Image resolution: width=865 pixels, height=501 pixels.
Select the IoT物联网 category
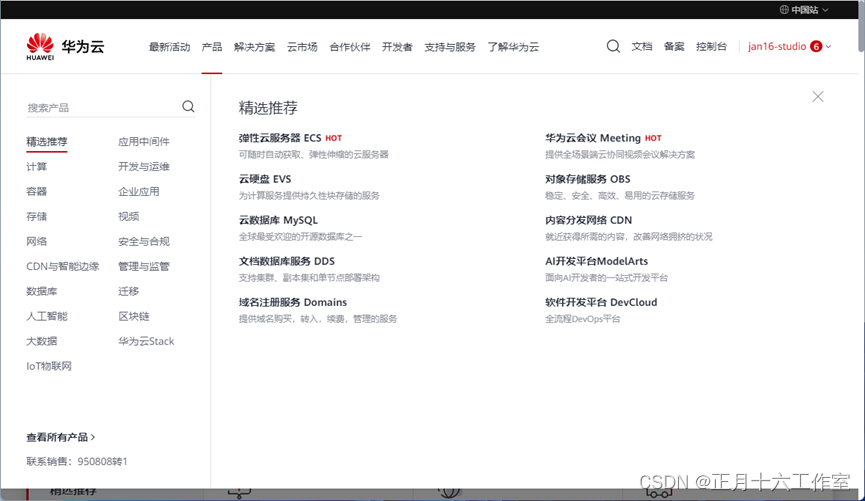49,366
